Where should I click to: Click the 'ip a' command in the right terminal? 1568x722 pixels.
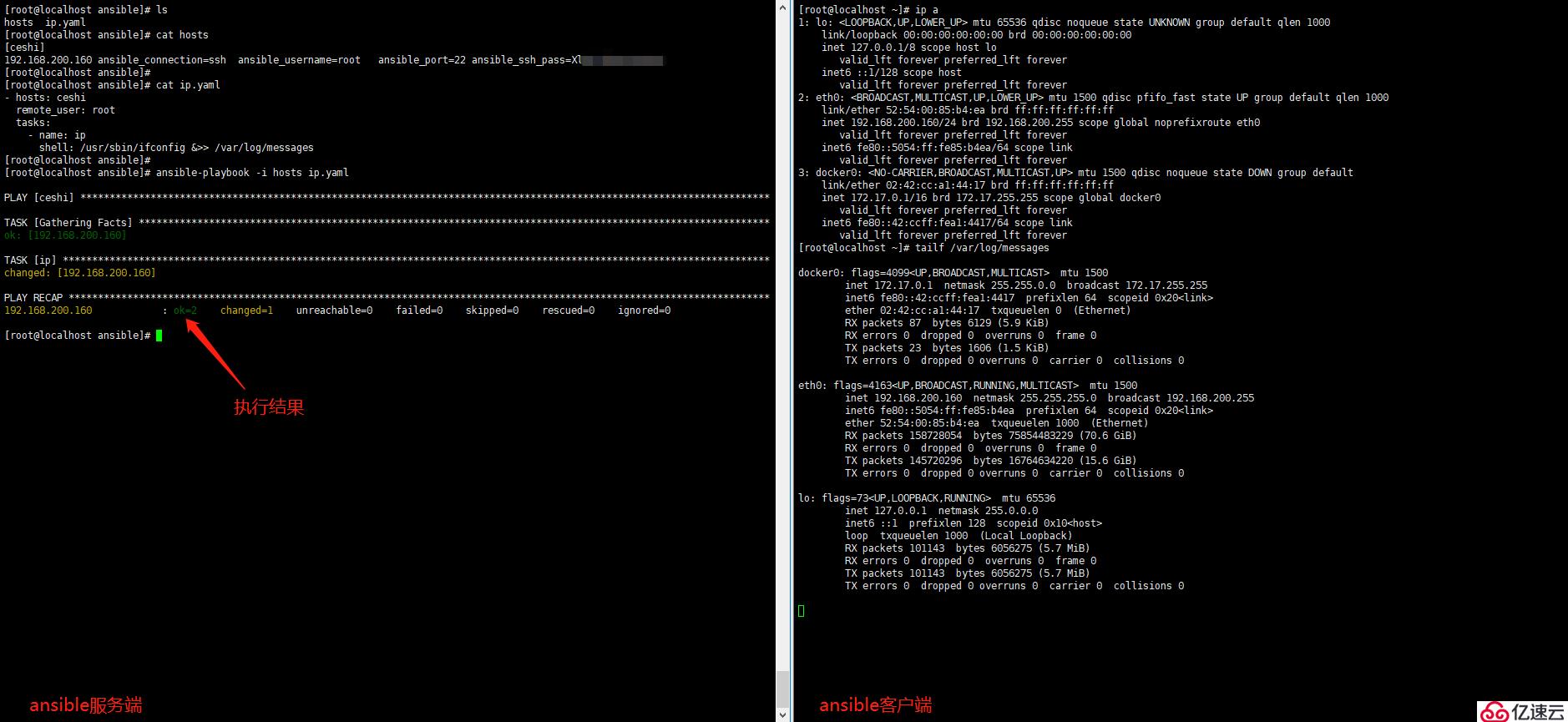[927, 10]
